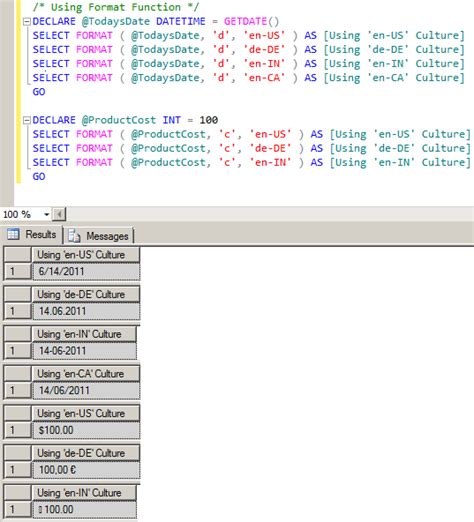The image size is (474, 522).
Task: Click the first GO statement
Action: point(39,92)
